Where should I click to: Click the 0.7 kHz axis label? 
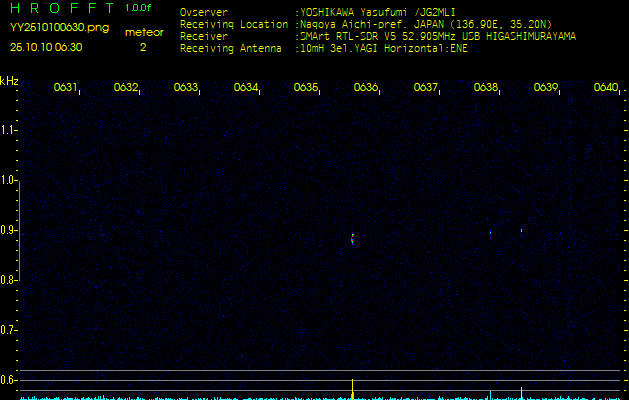click(8, 330)
